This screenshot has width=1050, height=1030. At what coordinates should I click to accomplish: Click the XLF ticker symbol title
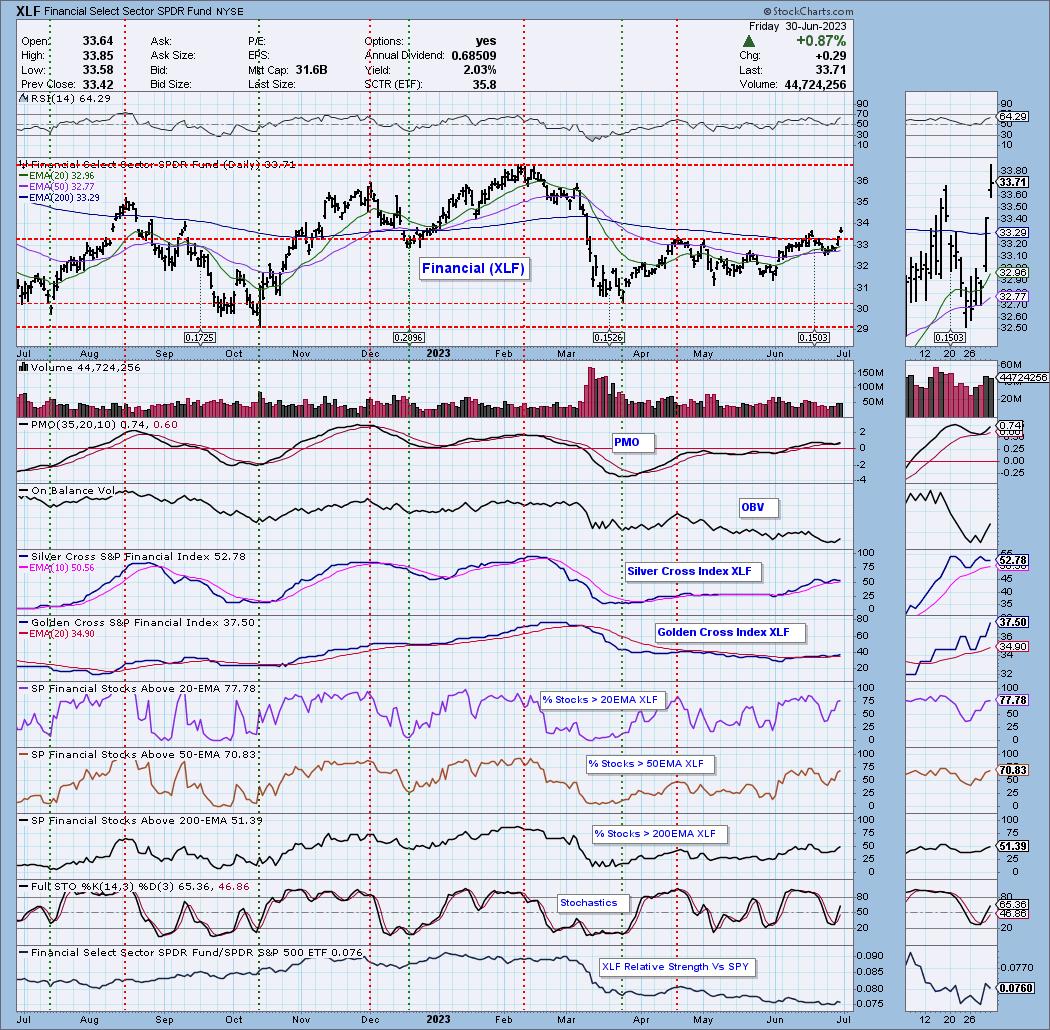(x=28, y=11)
